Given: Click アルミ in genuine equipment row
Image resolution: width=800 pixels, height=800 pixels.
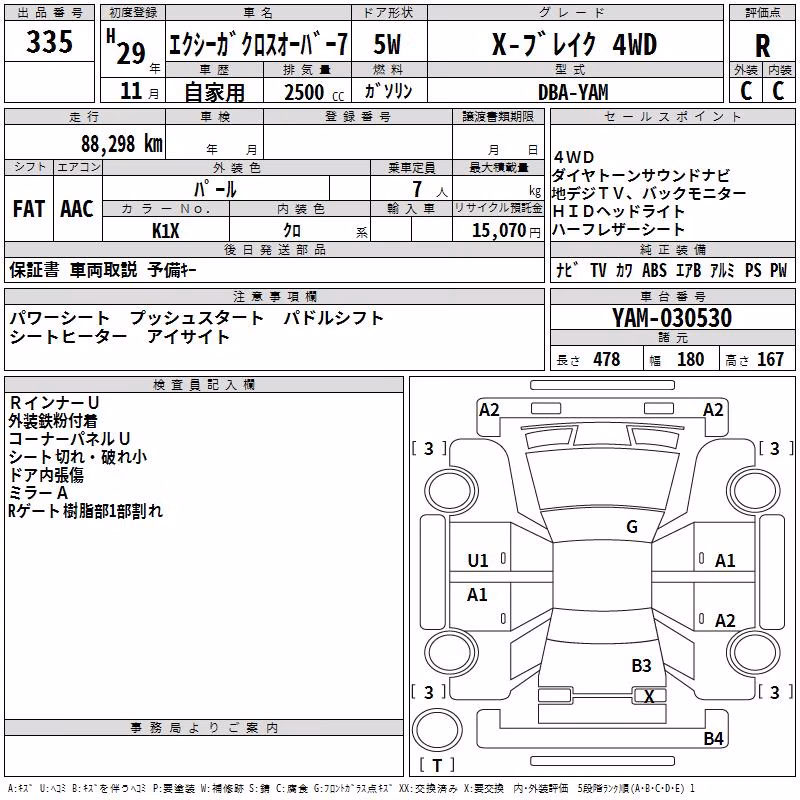Looking at the screenshot, I should click(x=722, y=270).
